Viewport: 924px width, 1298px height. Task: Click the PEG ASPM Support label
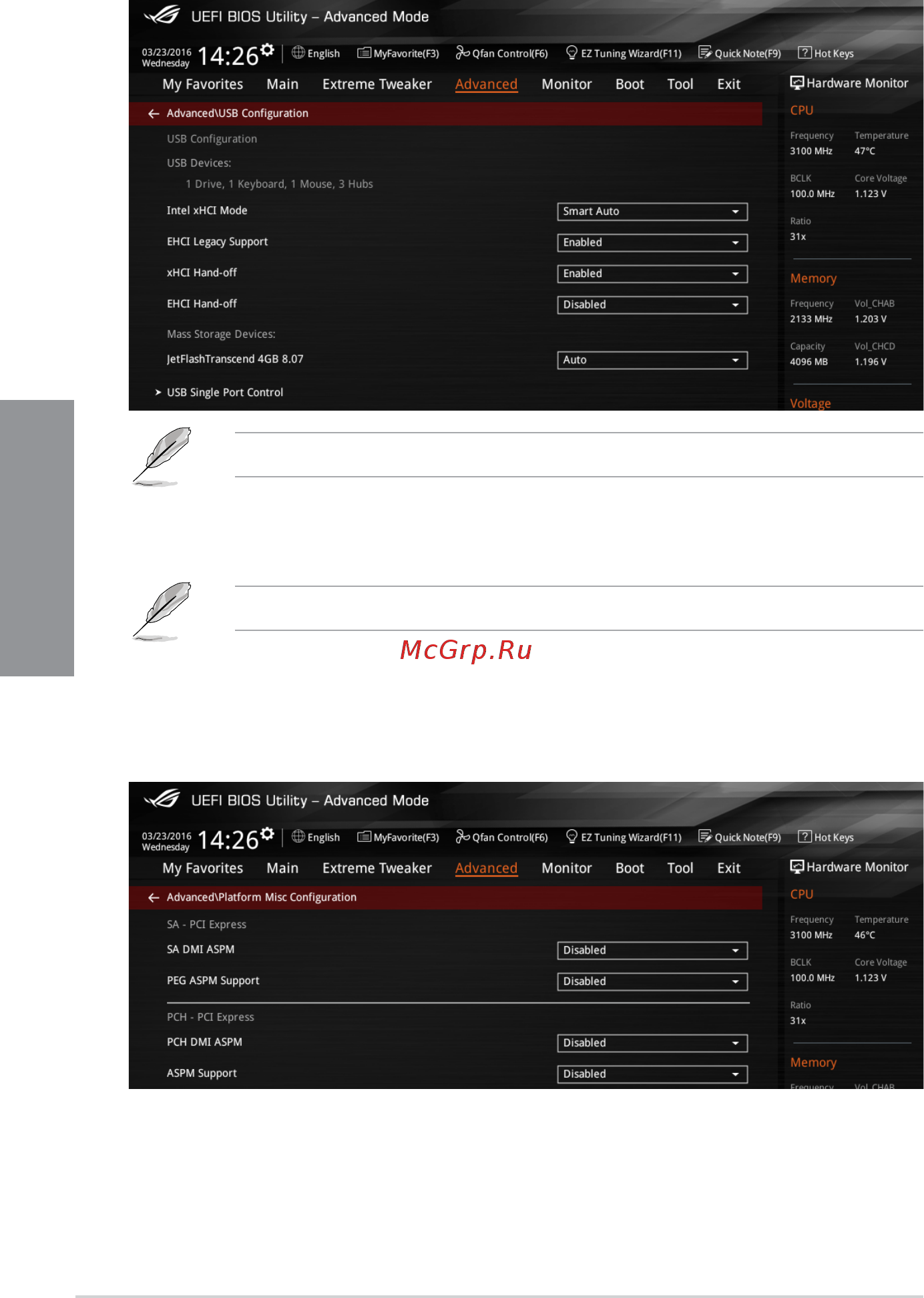(213, 981)
